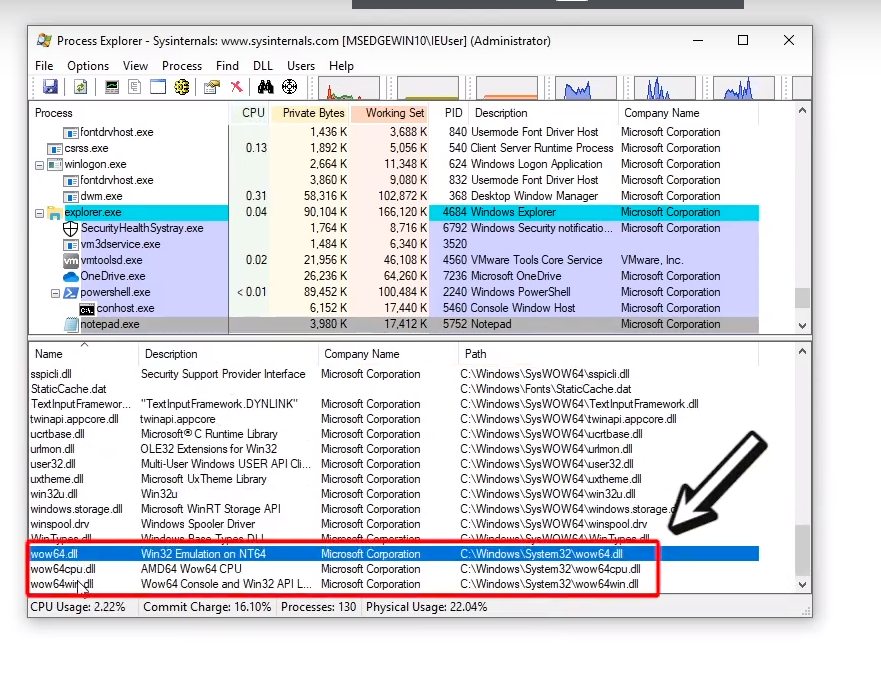Click the OneDrive.exe cloud icon
The image size is (881, 676).
click(71, 276)
